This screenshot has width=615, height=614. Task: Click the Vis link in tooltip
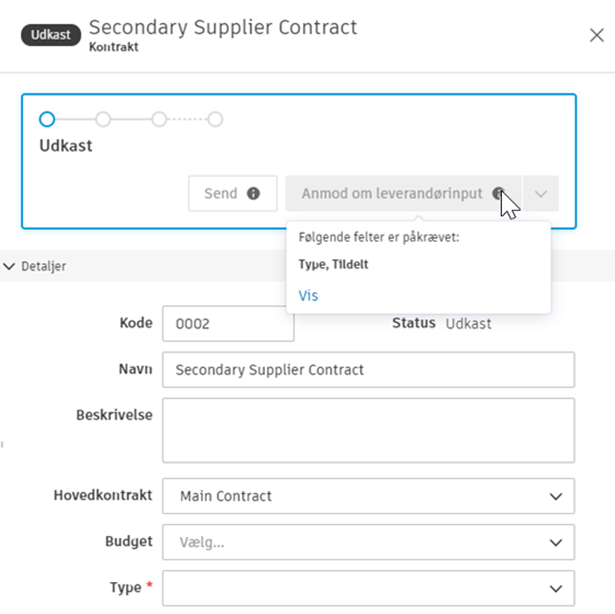tap(309, 296)
